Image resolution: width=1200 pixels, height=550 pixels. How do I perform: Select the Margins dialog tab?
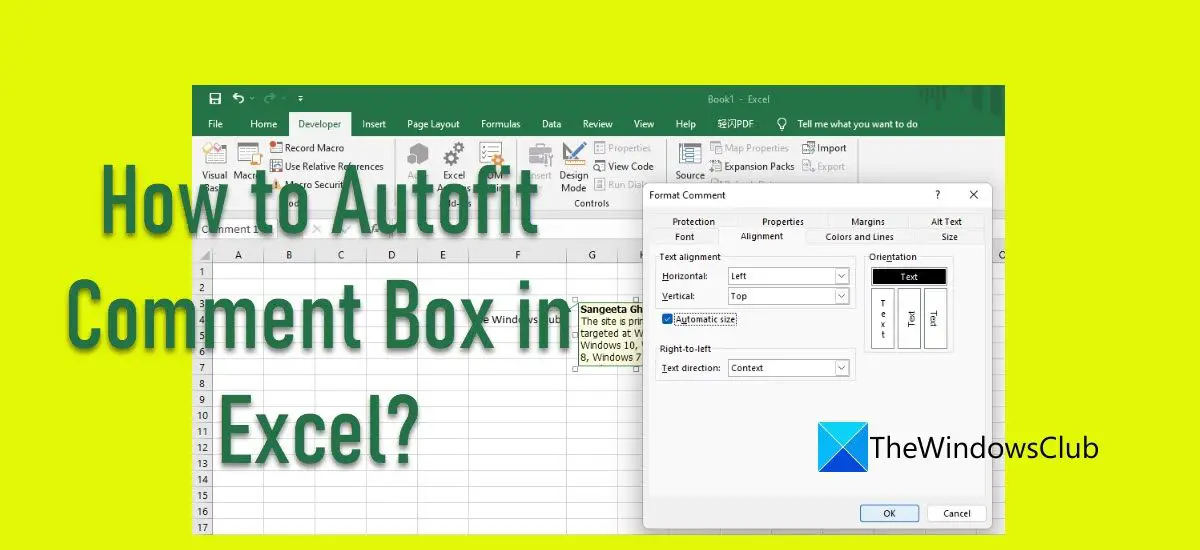(x=867, y=222)
